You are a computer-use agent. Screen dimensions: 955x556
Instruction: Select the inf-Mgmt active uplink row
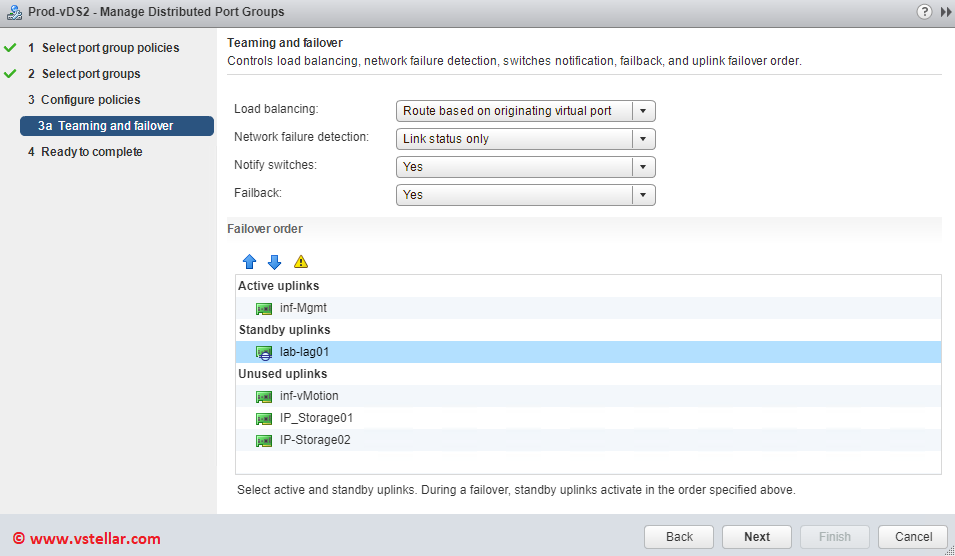coord(588,308)
